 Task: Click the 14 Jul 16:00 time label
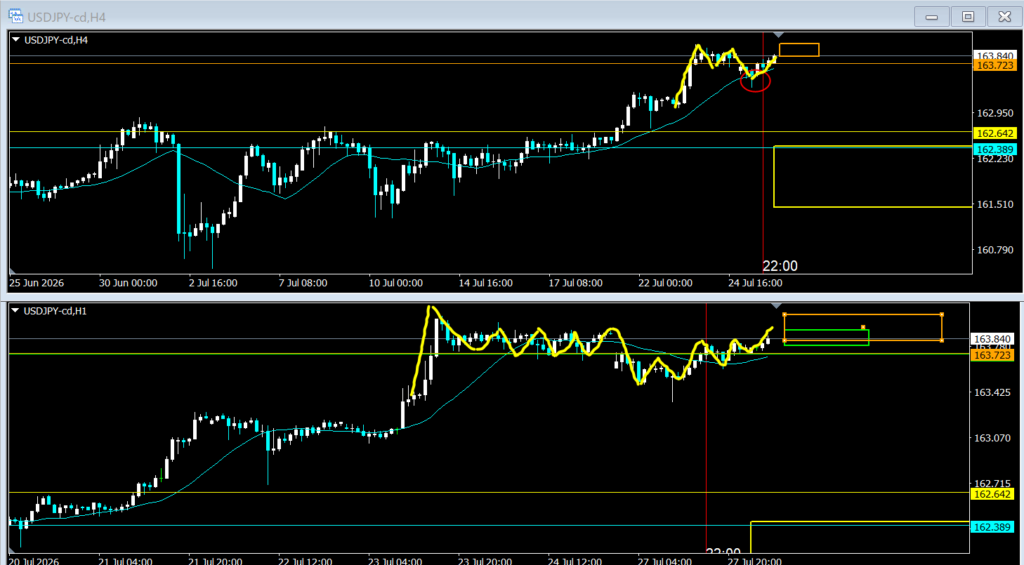[485, 283]
